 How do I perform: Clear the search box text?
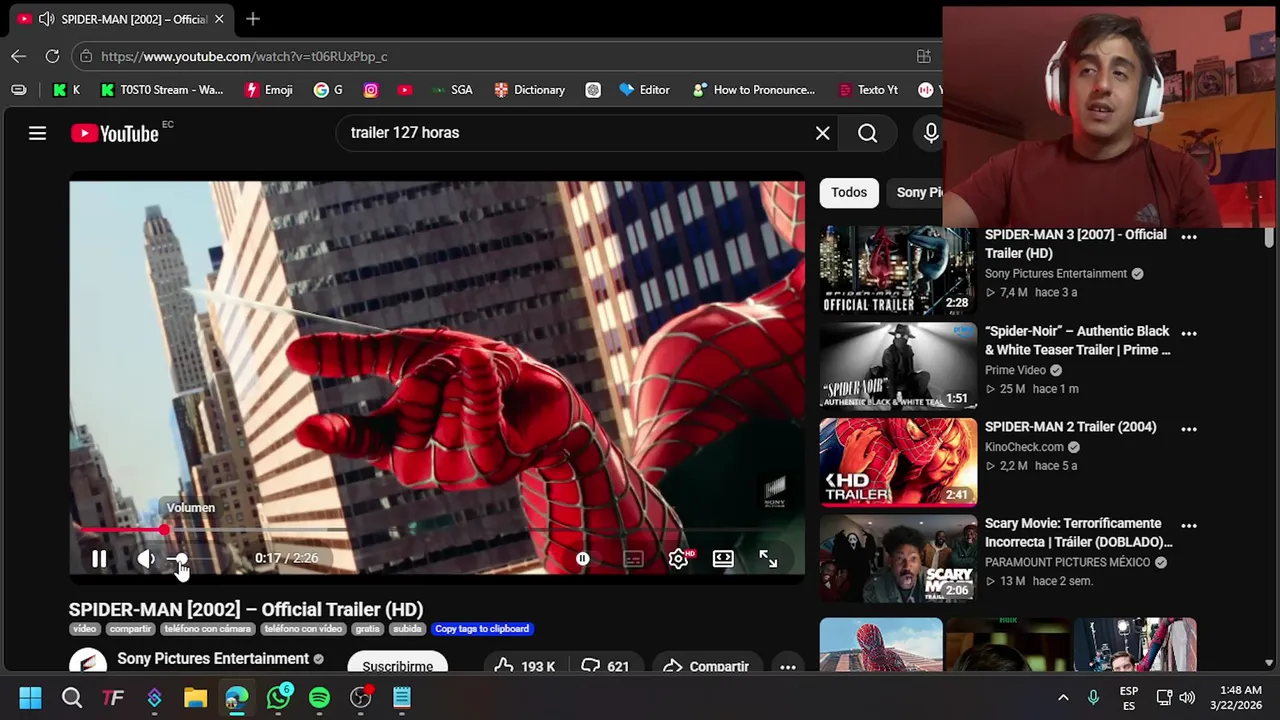click(822, 133)
